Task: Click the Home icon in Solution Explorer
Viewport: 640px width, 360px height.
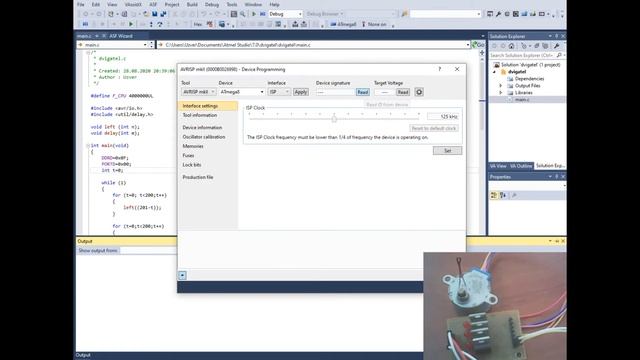Action: coord(511,46)
